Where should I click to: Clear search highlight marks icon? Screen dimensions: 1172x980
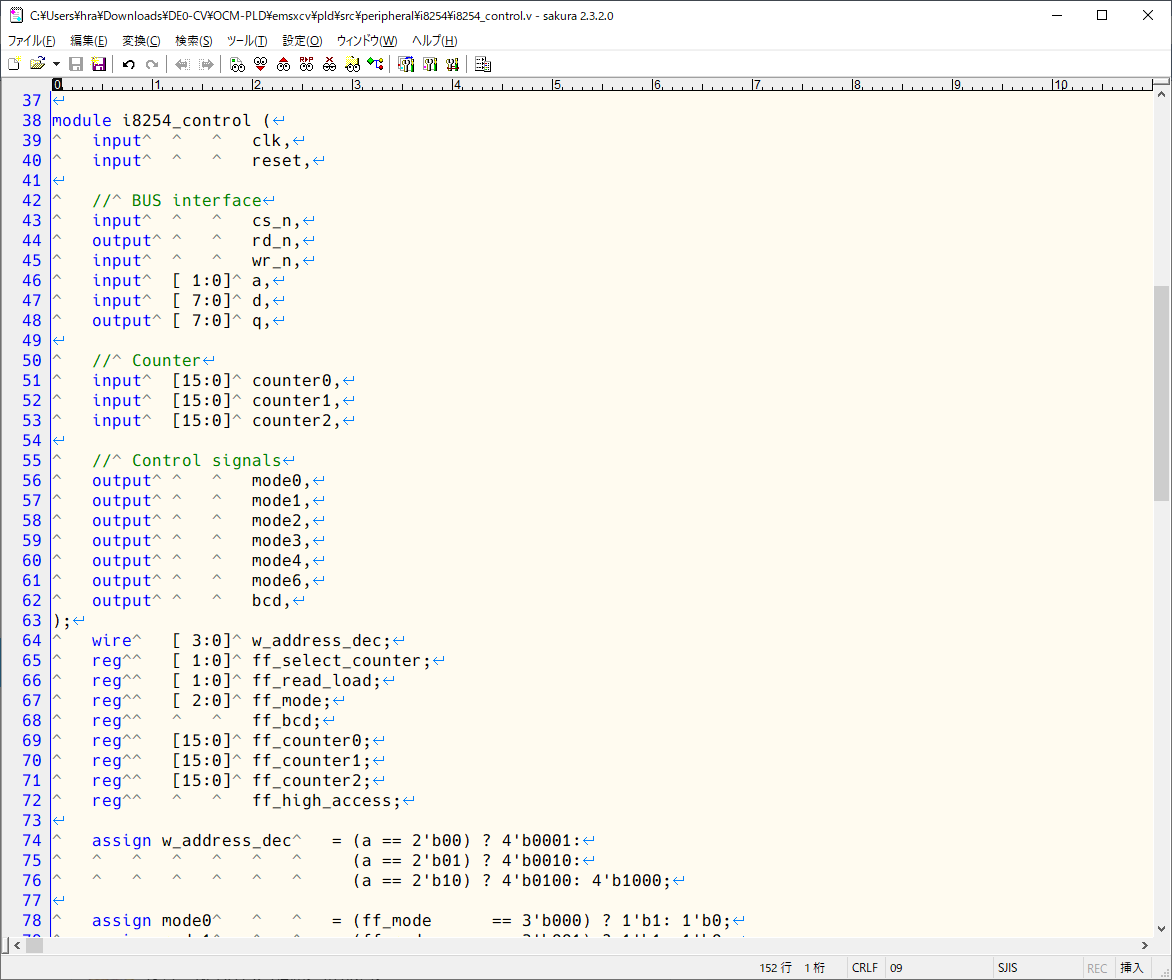click(330, 64)
